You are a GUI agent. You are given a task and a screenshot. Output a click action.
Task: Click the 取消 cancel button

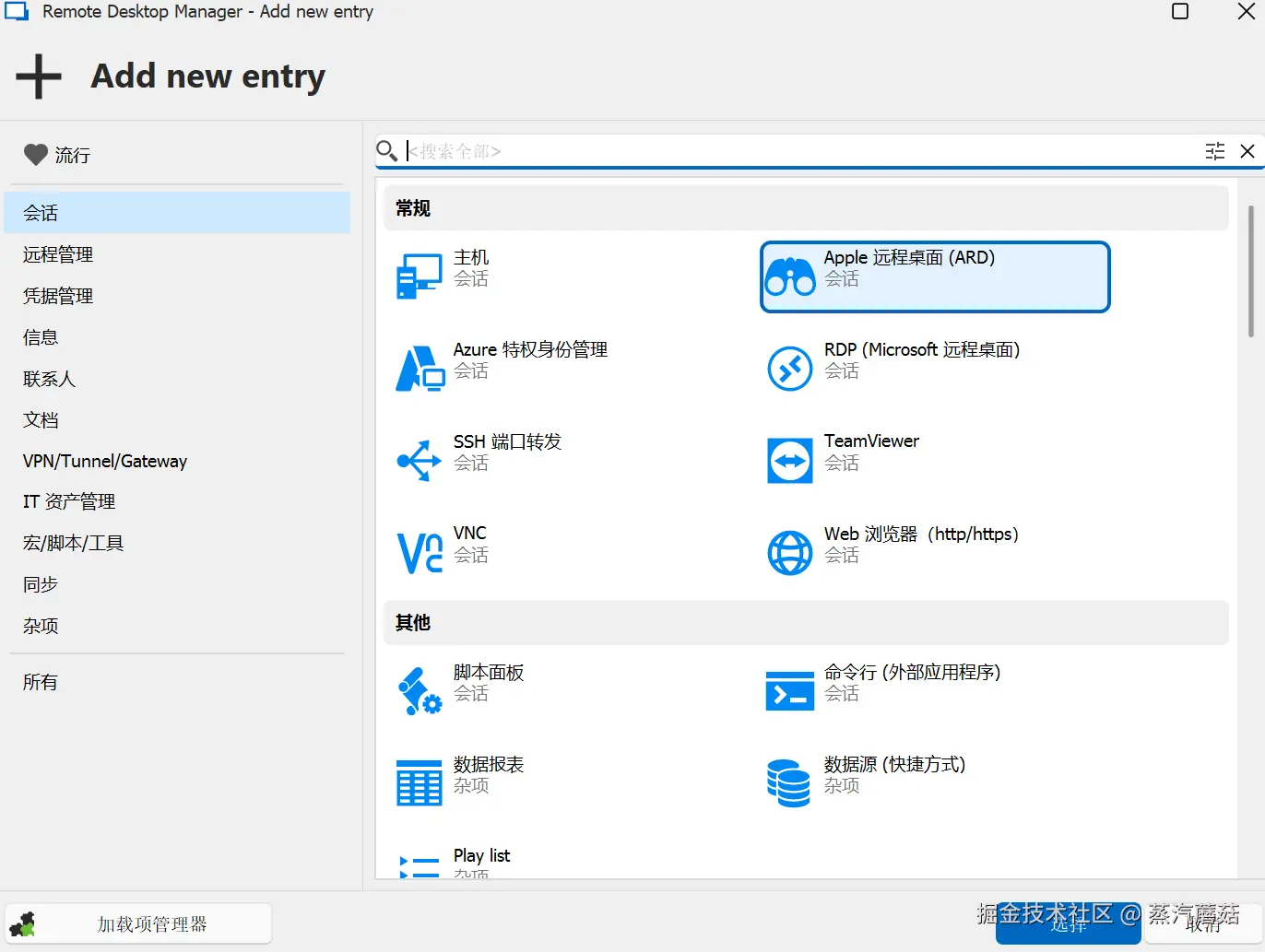1203,924
